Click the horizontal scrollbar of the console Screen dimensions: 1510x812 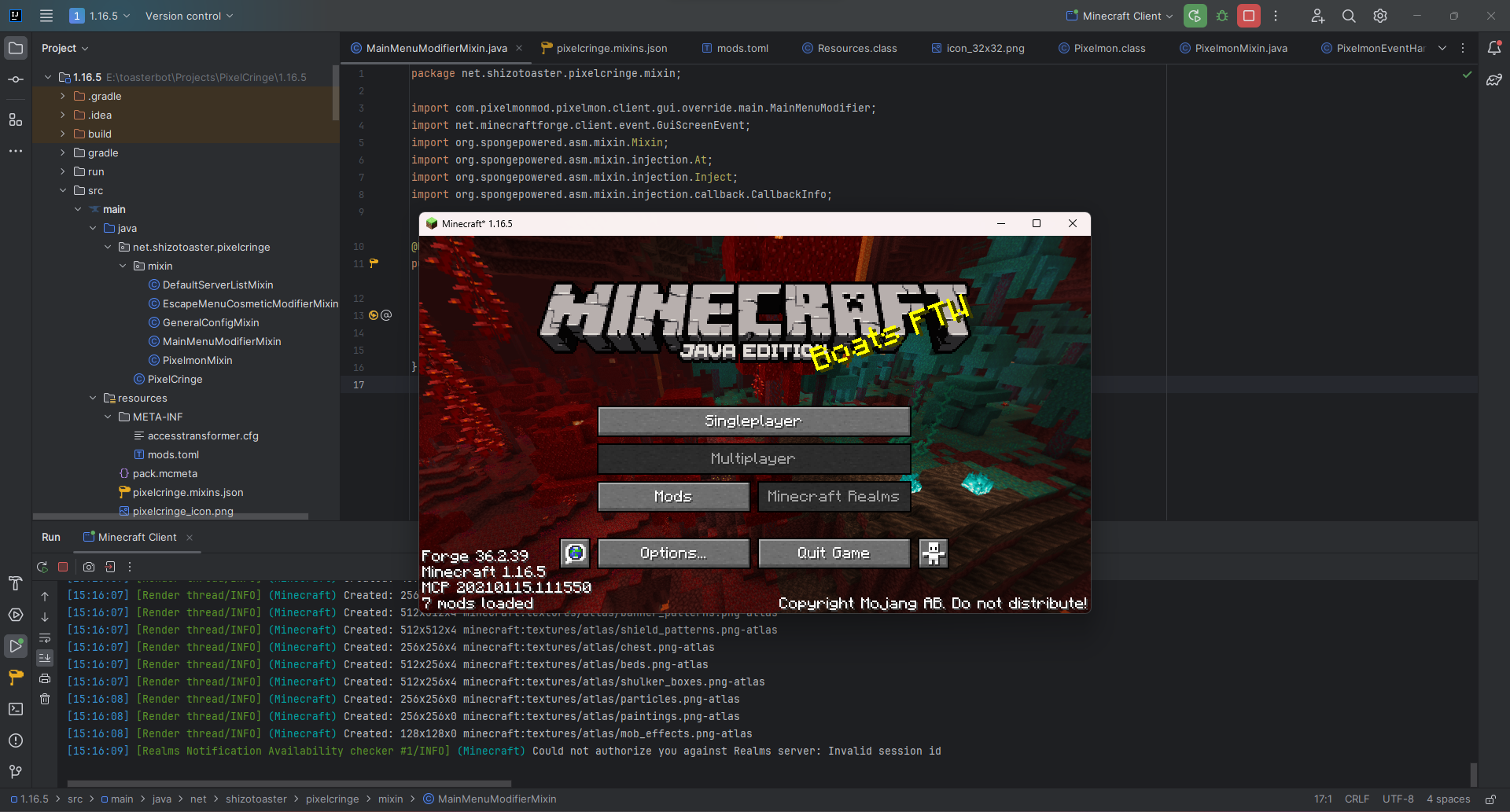(x=289, y=783)
